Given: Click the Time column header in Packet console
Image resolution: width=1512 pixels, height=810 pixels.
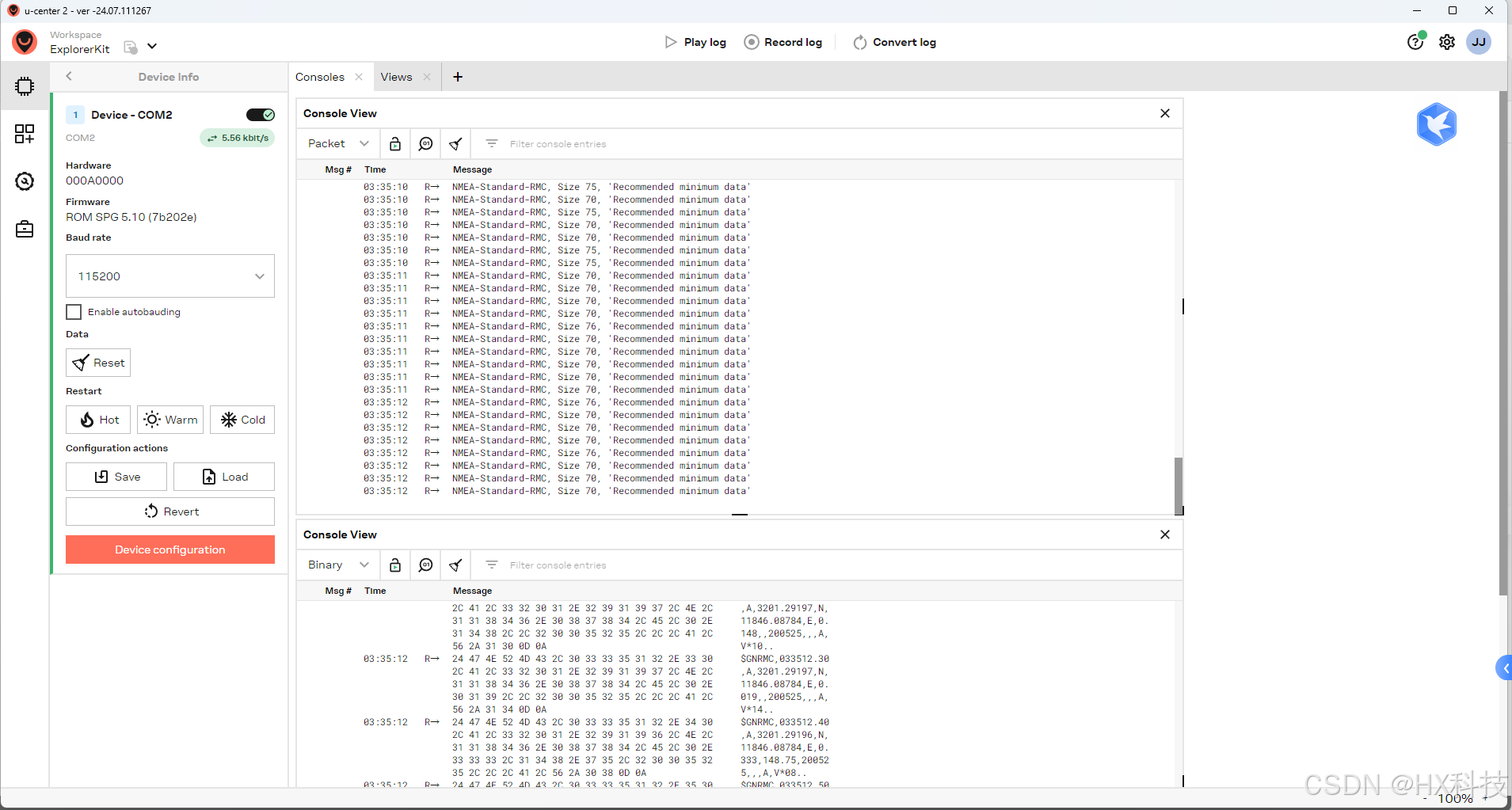Looking at the screenshot, I should (375, 169).
